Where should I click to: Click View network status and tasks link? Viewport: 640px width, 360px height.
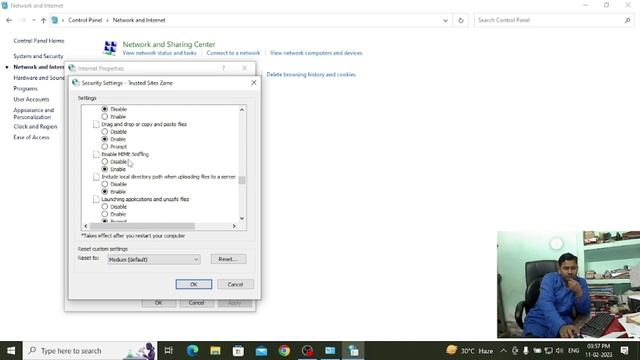[x=159, y=53]
